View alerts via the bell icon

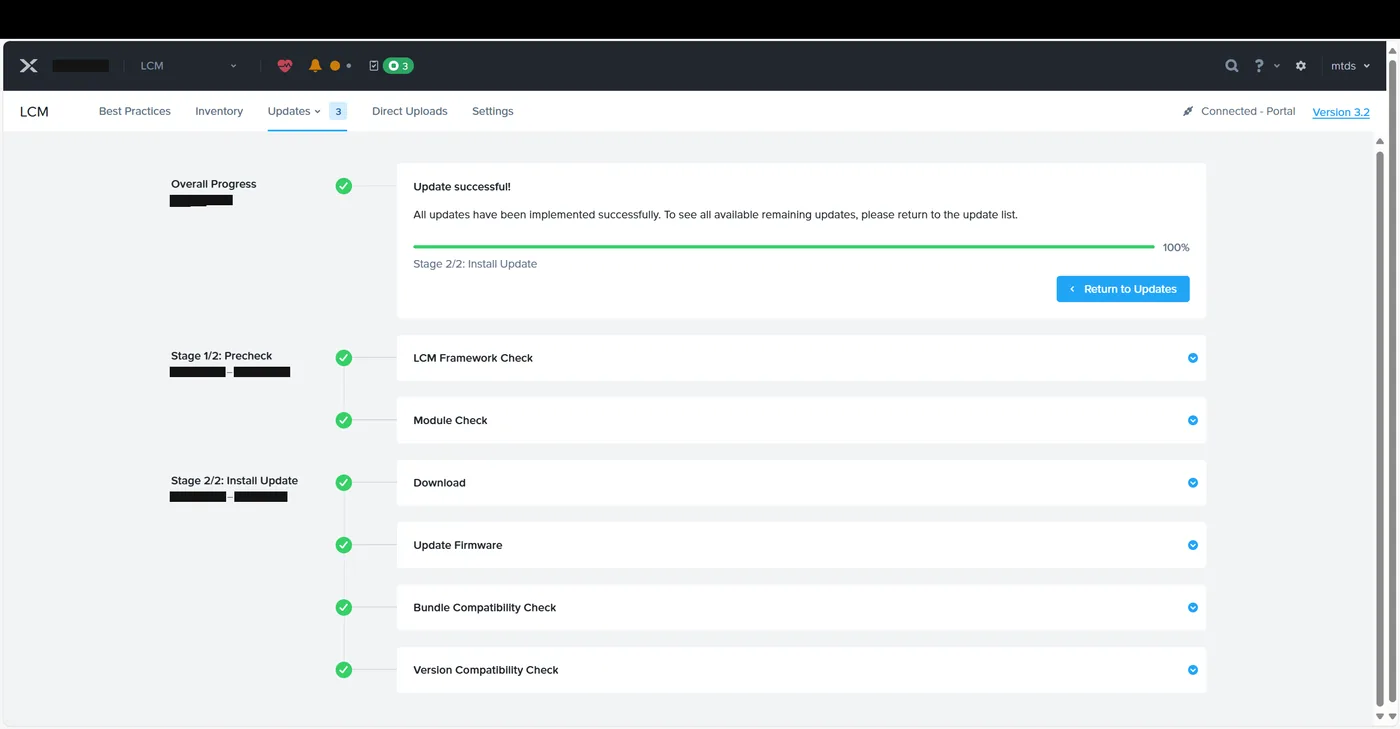pos(315,66)
